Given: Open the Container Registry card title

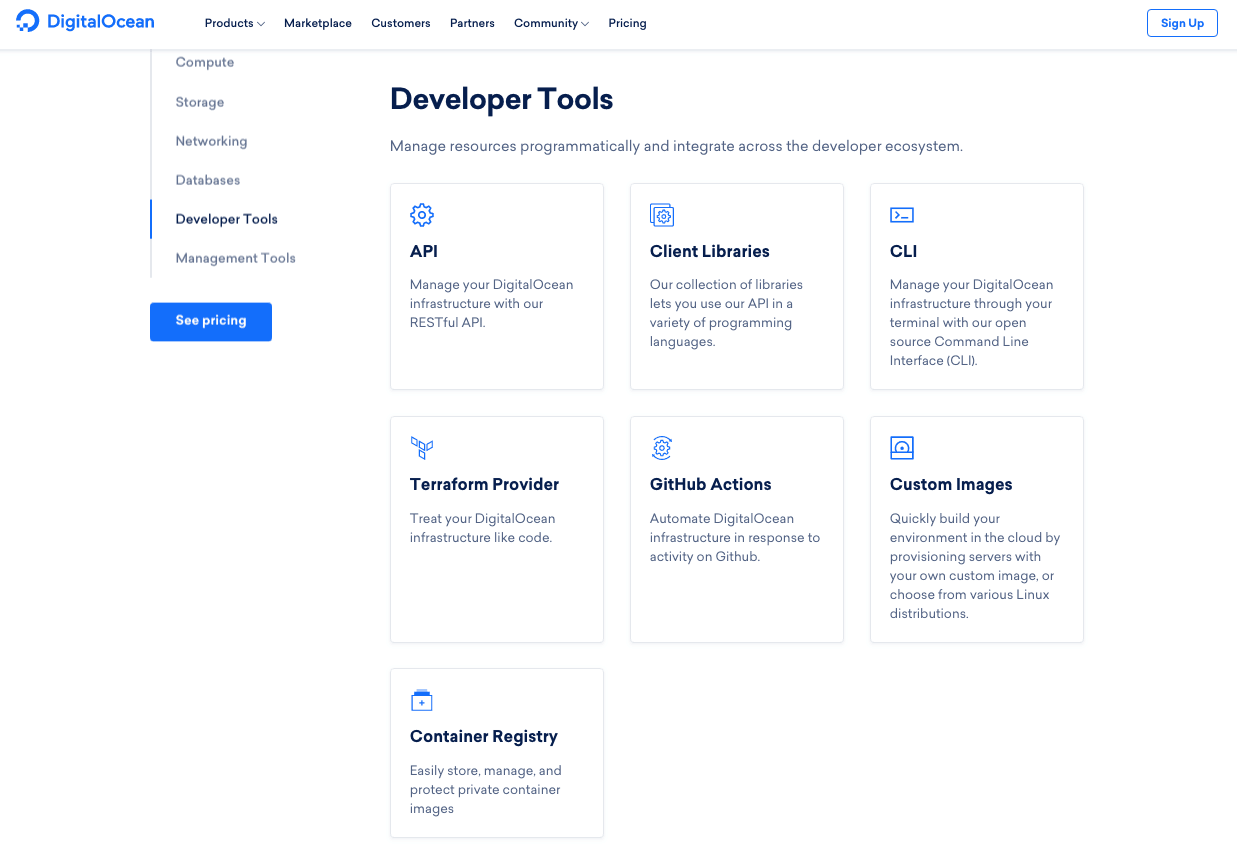Looking at the screenshot, I should [x=484, y=736].
